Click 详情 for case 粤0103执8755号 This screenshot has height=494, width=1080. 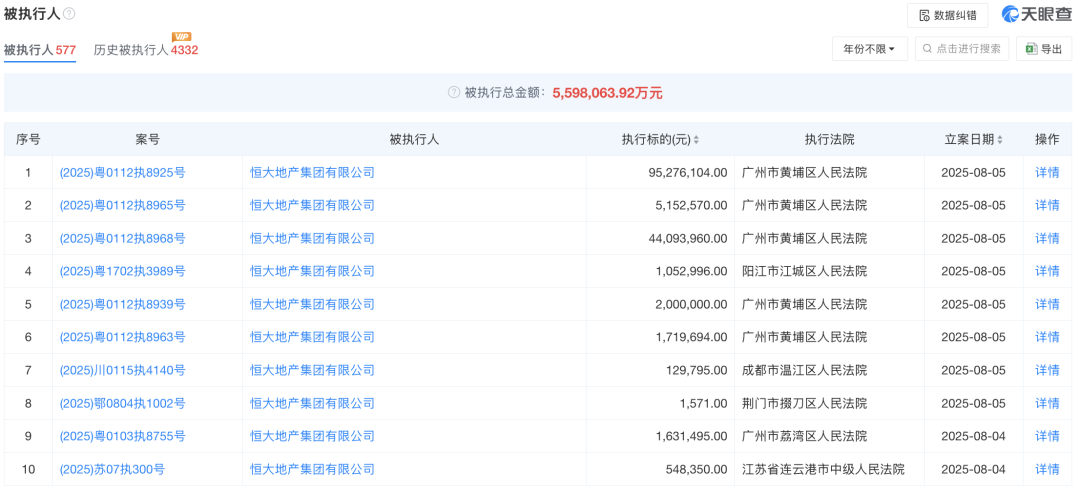[1047, 437]
